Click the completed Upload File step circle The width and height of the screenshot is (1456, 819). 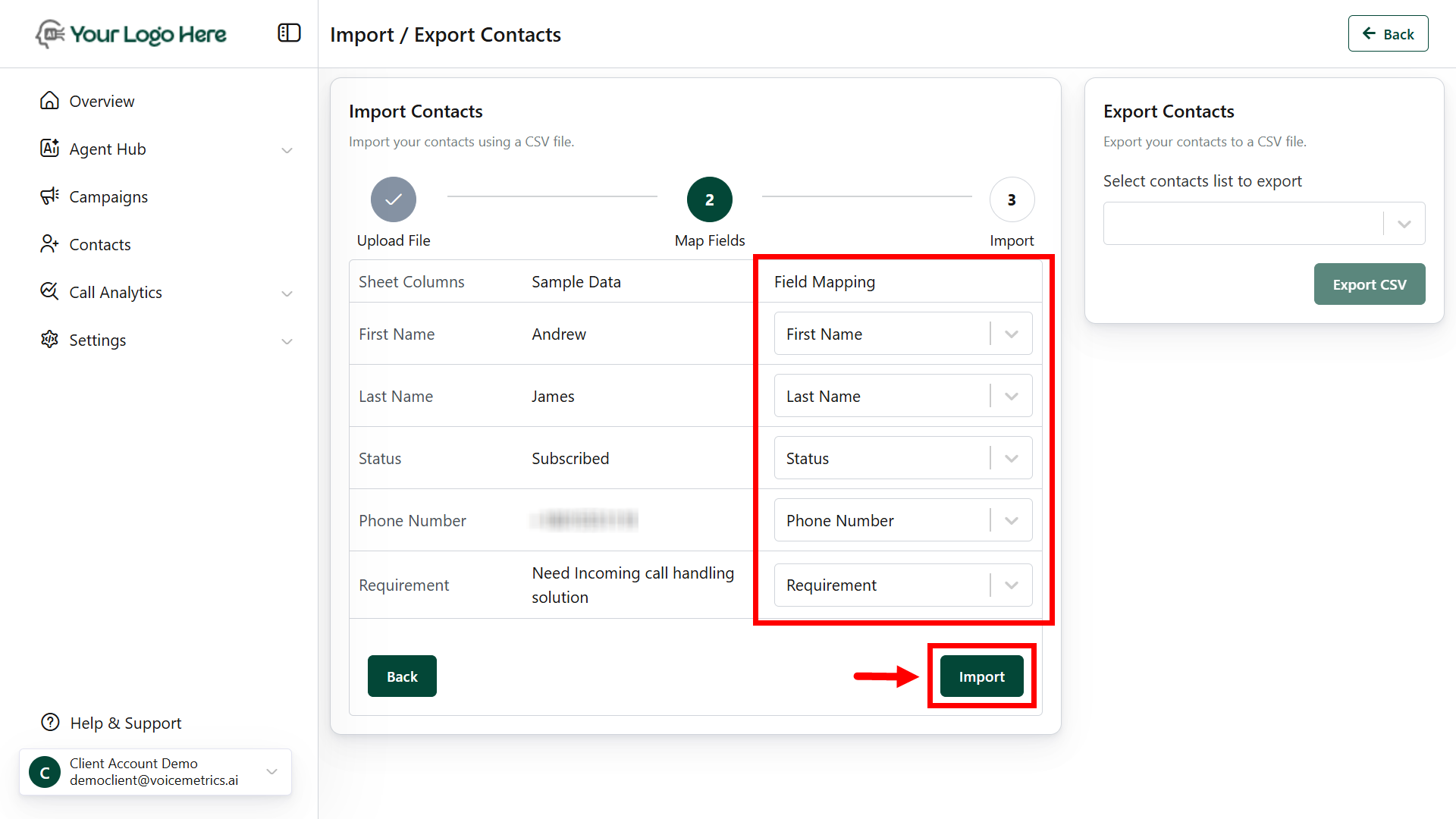pyautogui.click(x=393, y=199)
